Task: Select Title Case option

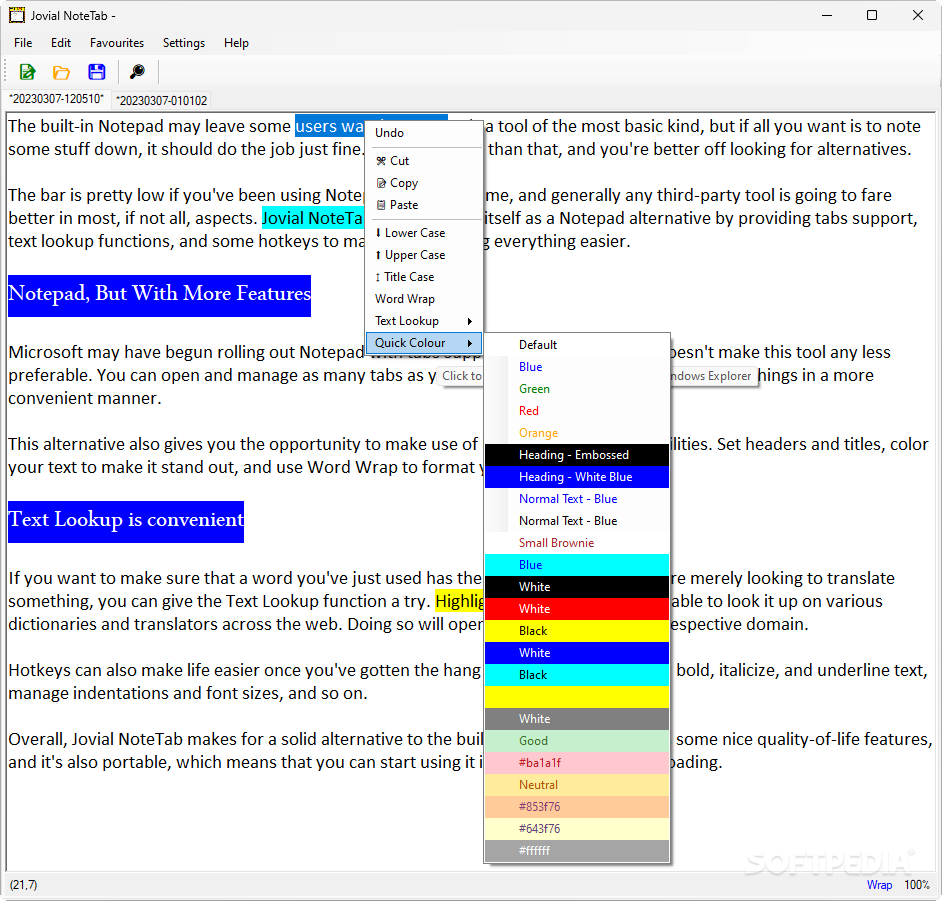Action: pos(424,277)
